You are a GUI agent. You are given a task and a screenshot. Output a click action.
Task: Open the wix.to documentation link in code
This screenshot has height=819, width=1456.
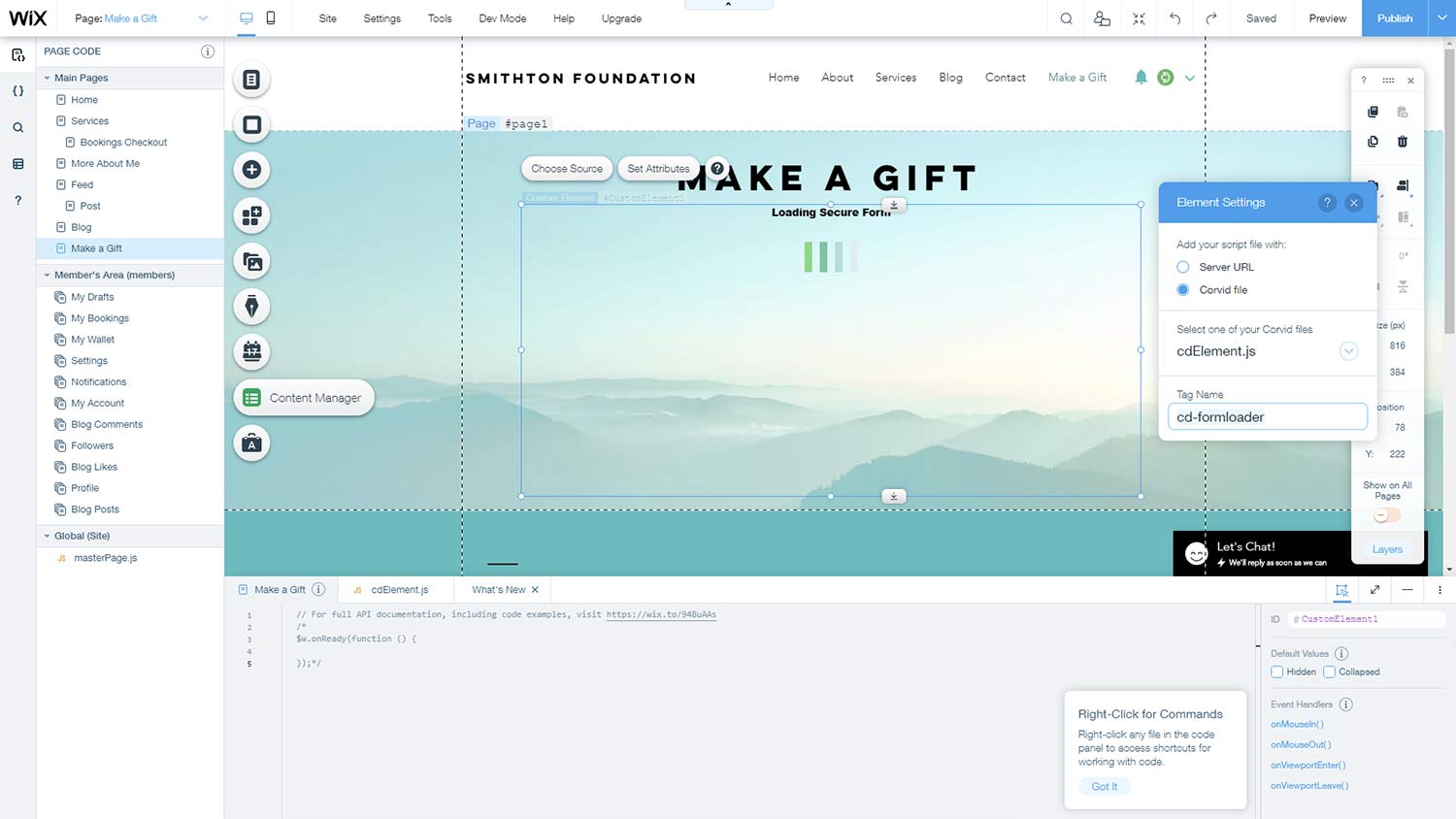tap(661, 614)
